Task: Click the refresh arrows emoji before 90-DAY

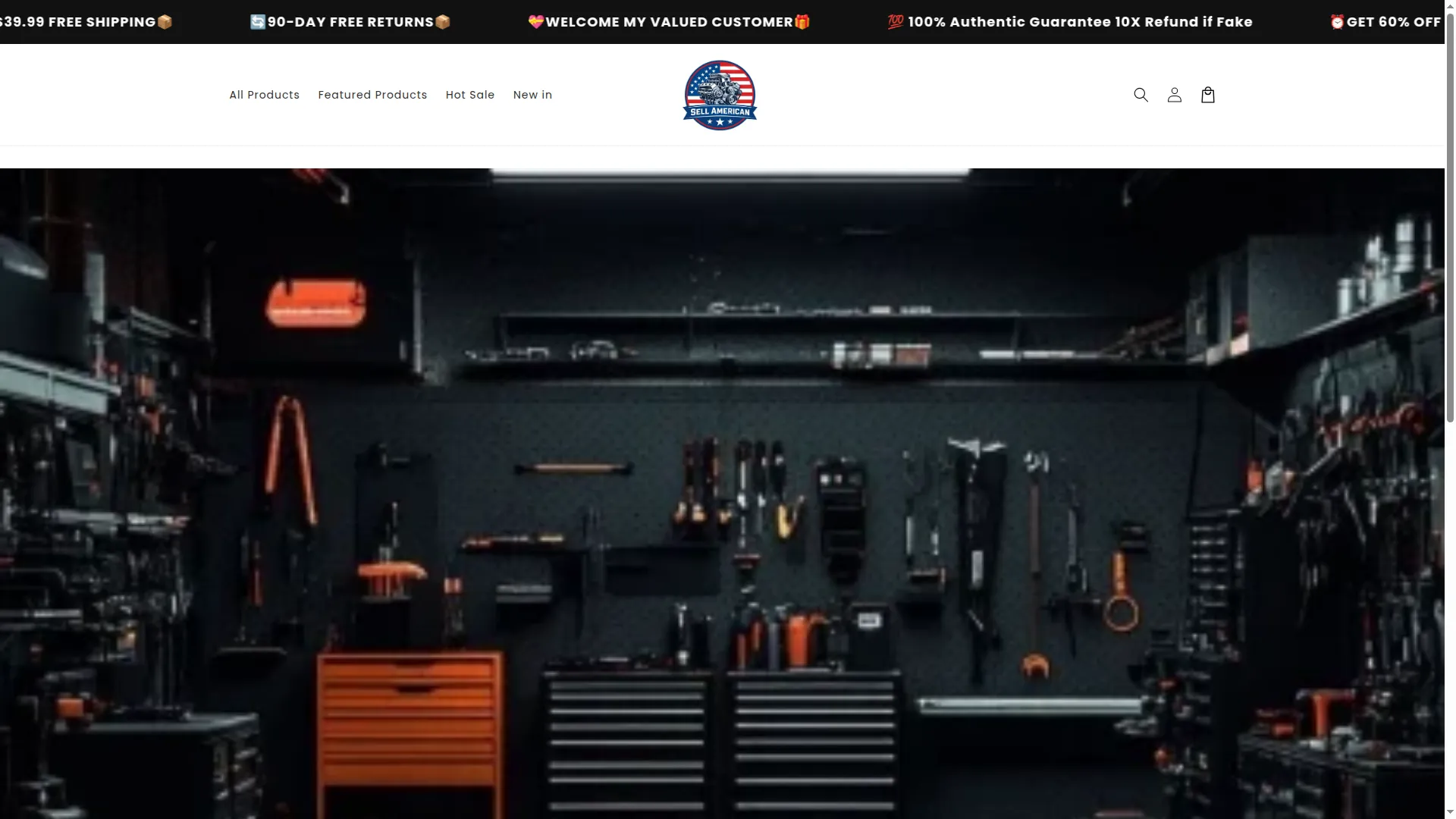Action: (258, 22)
